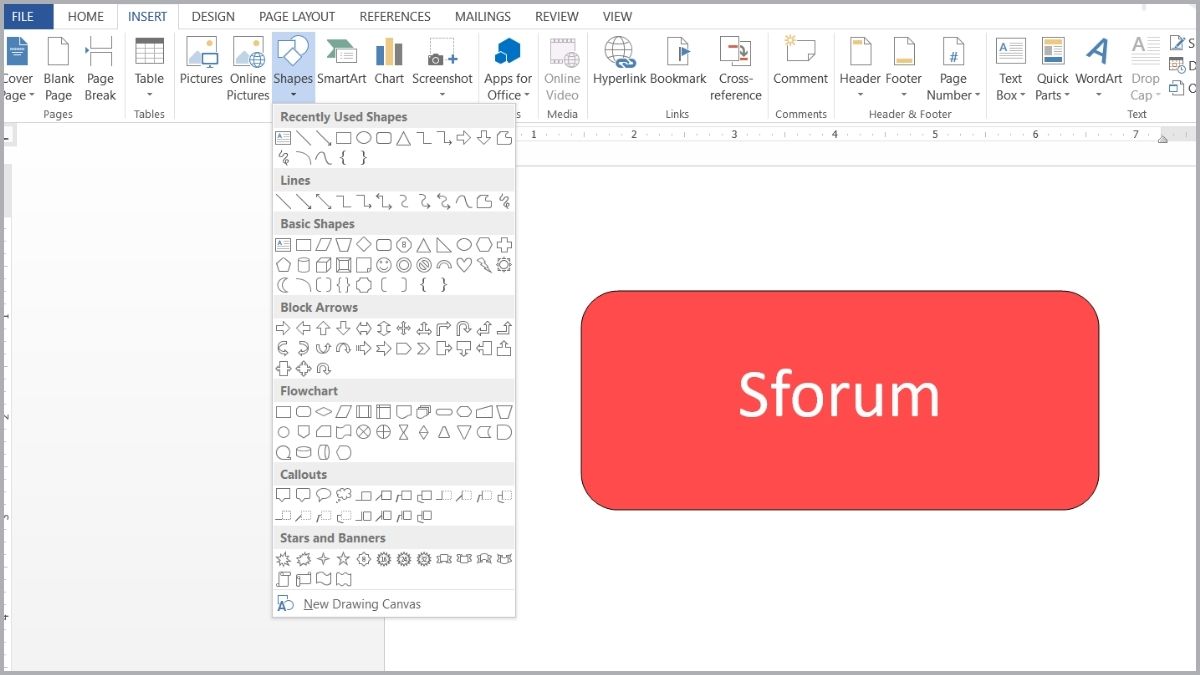Insert a Page Break
The height and width of the screenshot is (675, 1200).
(100, 69)
